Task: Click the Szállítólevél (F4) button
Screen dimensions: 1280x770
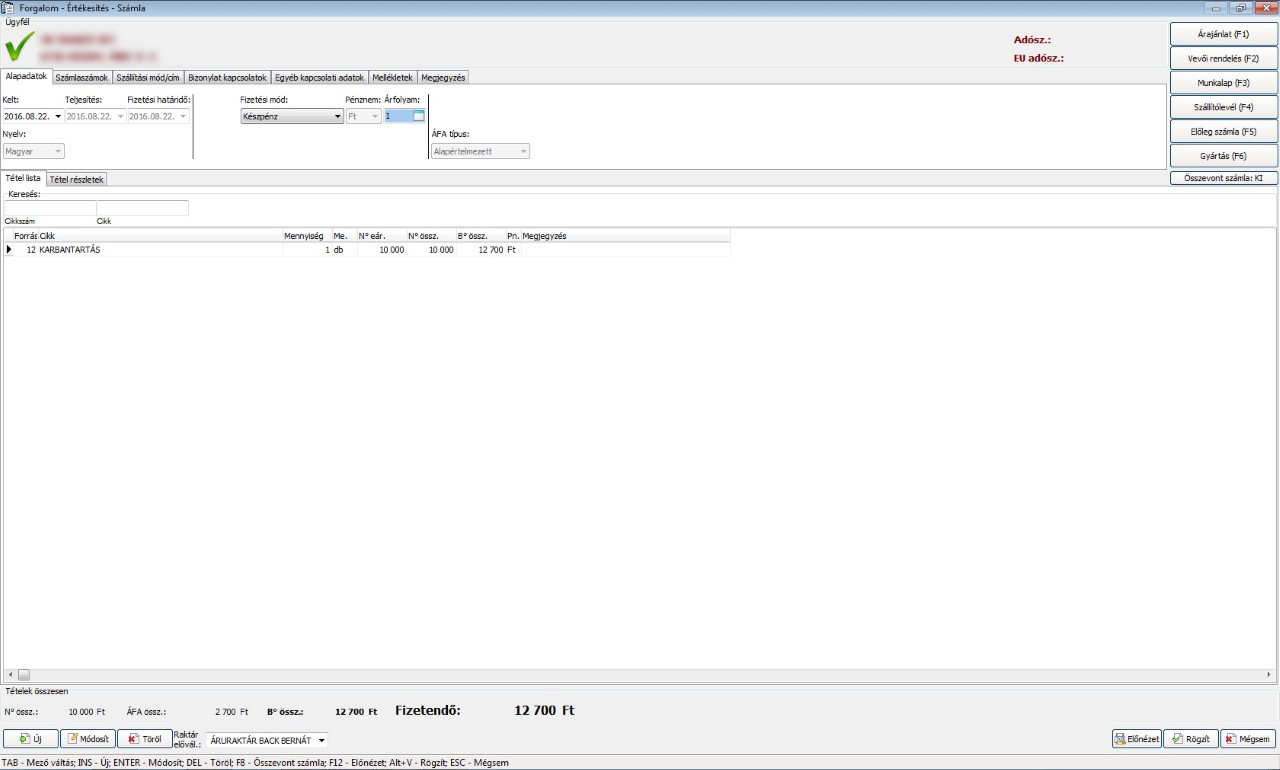Action: (1223, 107)
